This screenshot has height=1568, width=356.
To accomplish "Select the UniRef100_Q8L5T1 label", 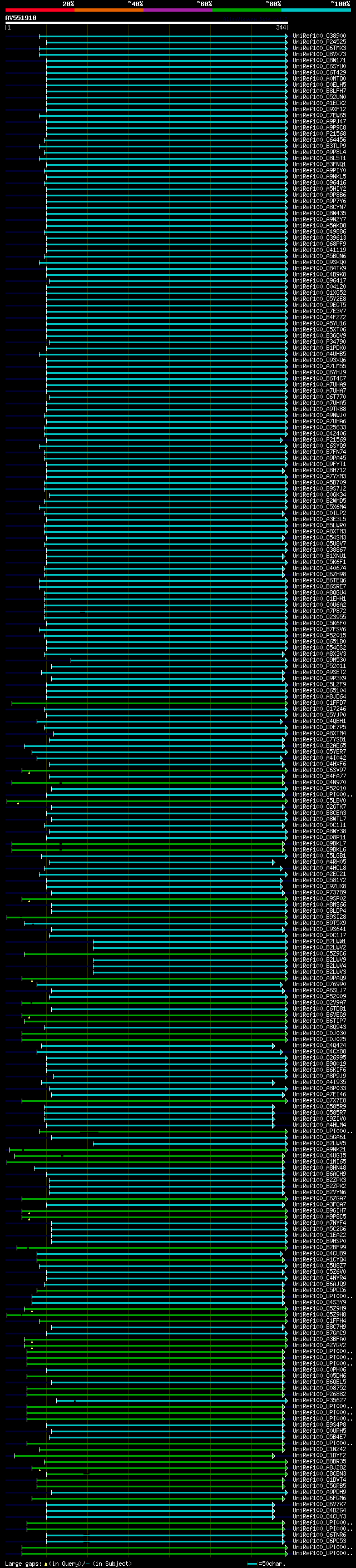I will [x=319, y=159].
